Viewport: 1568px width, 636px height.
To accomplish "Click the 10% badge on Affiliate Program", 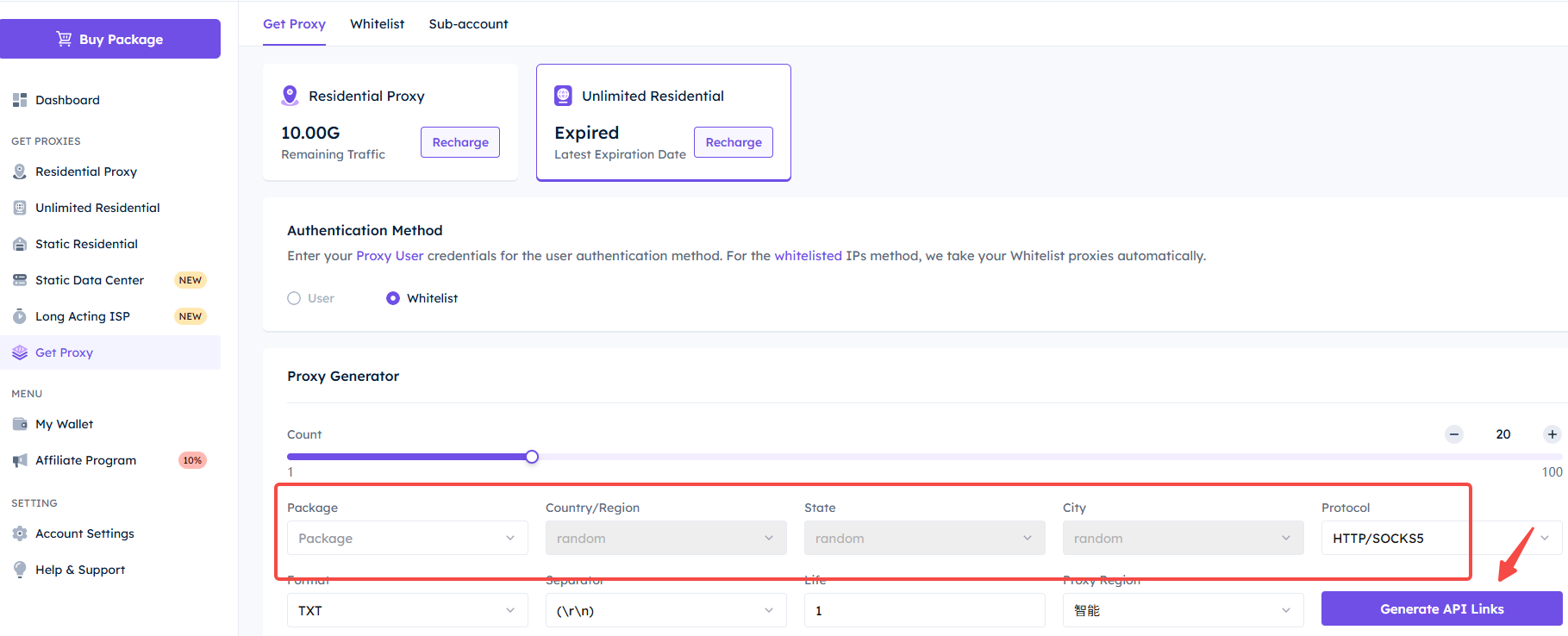I will click(192, 460).
